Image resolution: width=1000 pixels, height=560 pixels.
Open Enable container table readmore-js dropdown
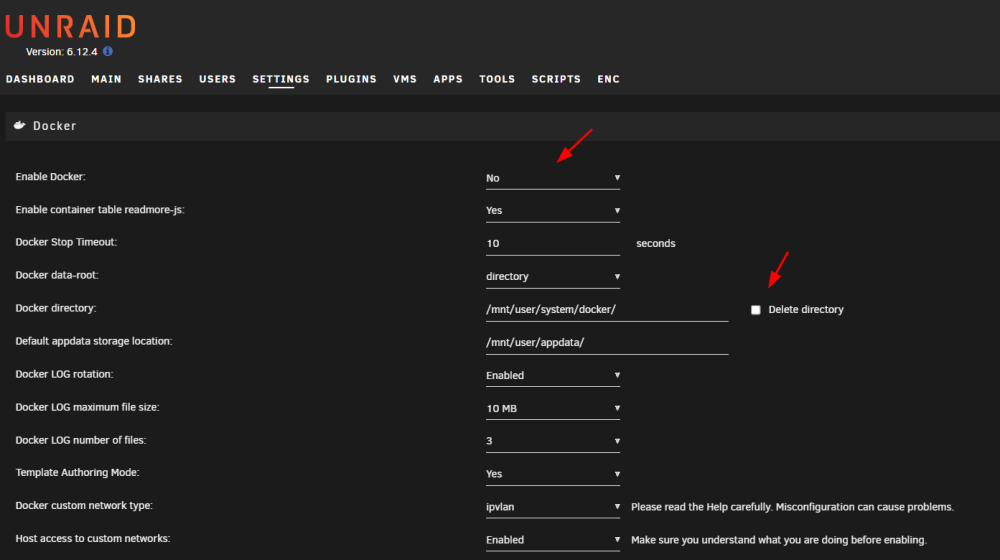pos(553,210)
